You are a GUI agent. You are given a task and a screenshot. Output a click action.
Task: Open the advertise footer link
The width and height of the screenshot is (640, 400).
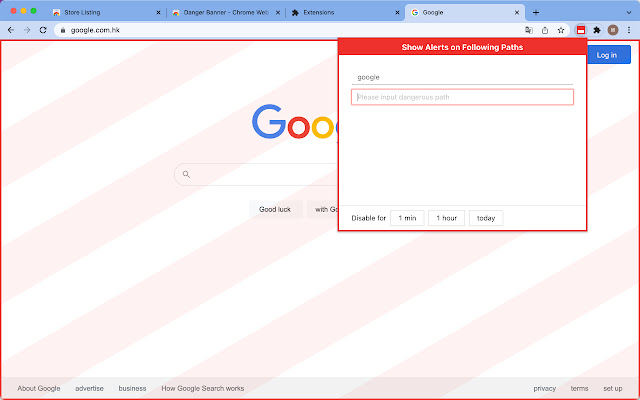89,388
